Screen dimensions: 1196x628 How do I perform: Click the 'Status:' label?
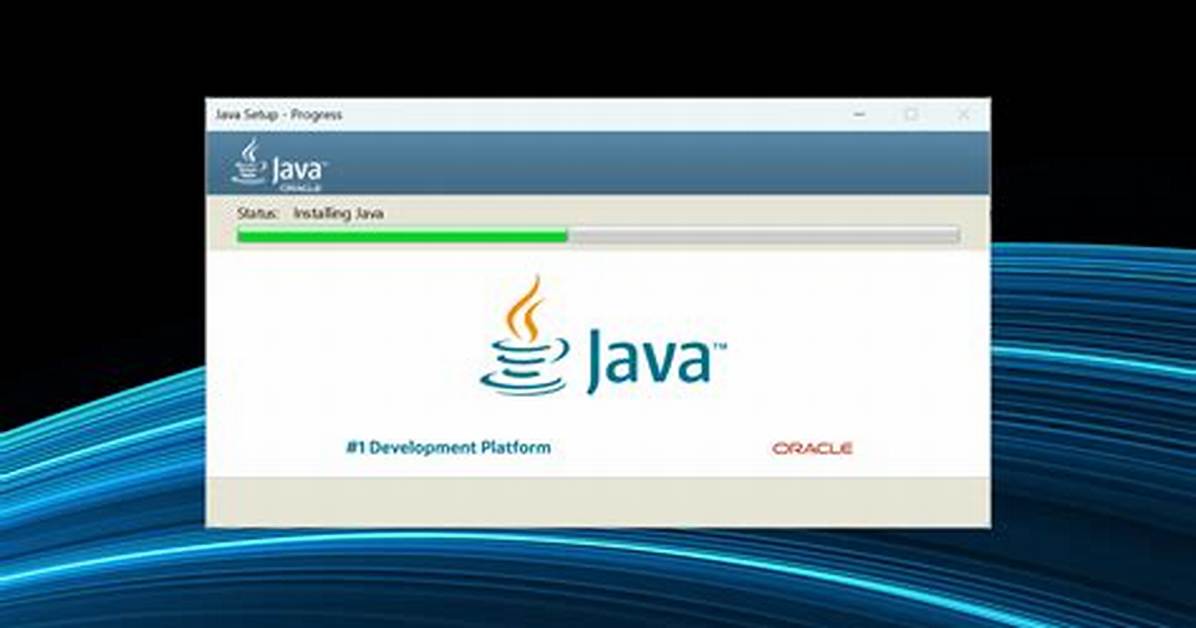[x=257, y=214]
